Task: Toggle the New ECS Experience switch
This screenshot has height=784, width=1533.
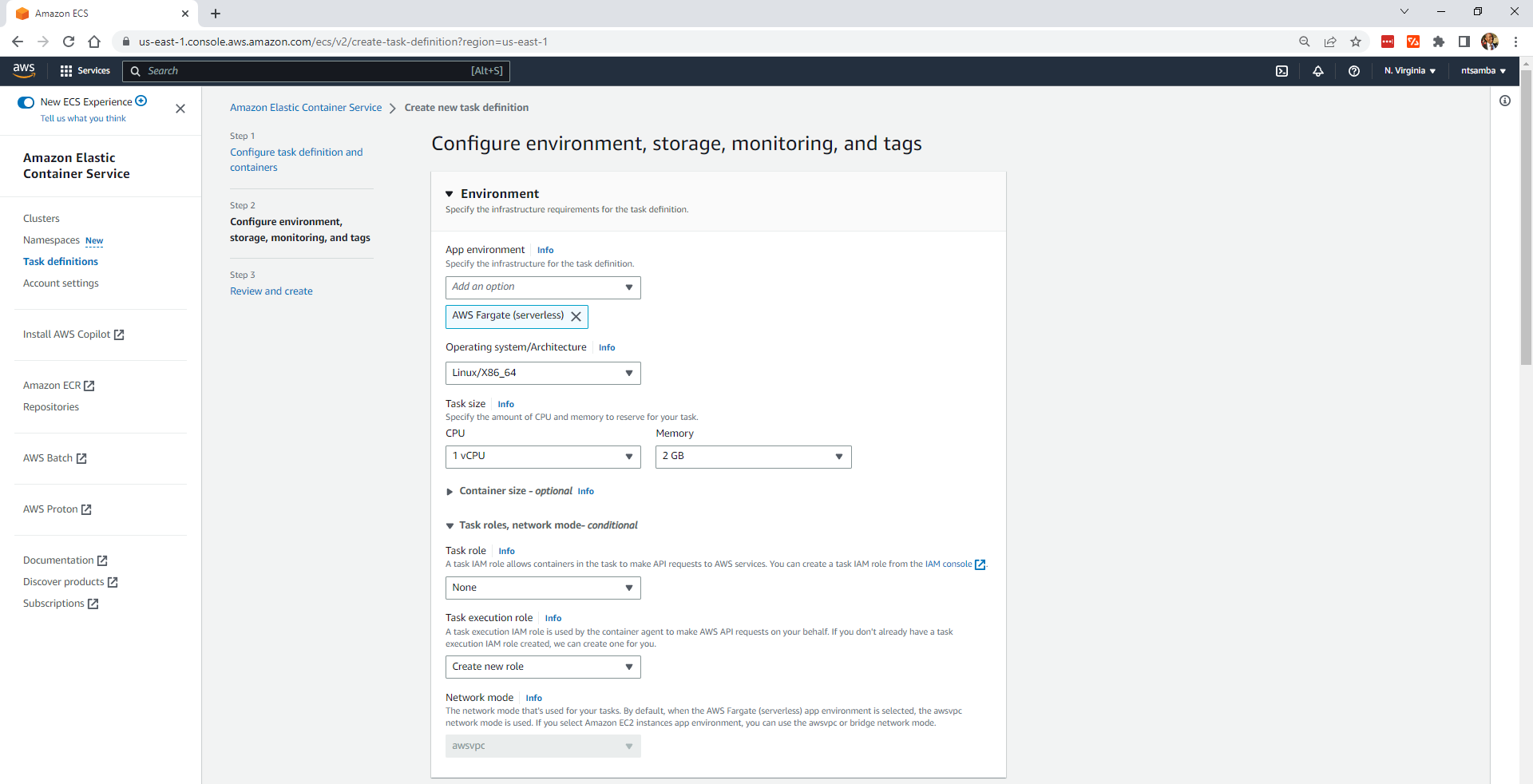Action: click(26, 102)
